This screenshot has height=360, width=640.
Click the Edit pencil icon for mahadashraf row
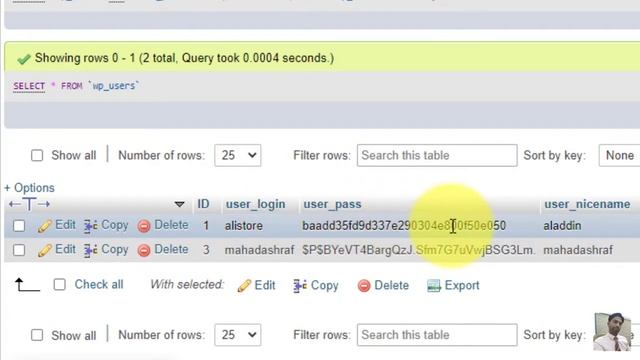(x=44, y=250)
